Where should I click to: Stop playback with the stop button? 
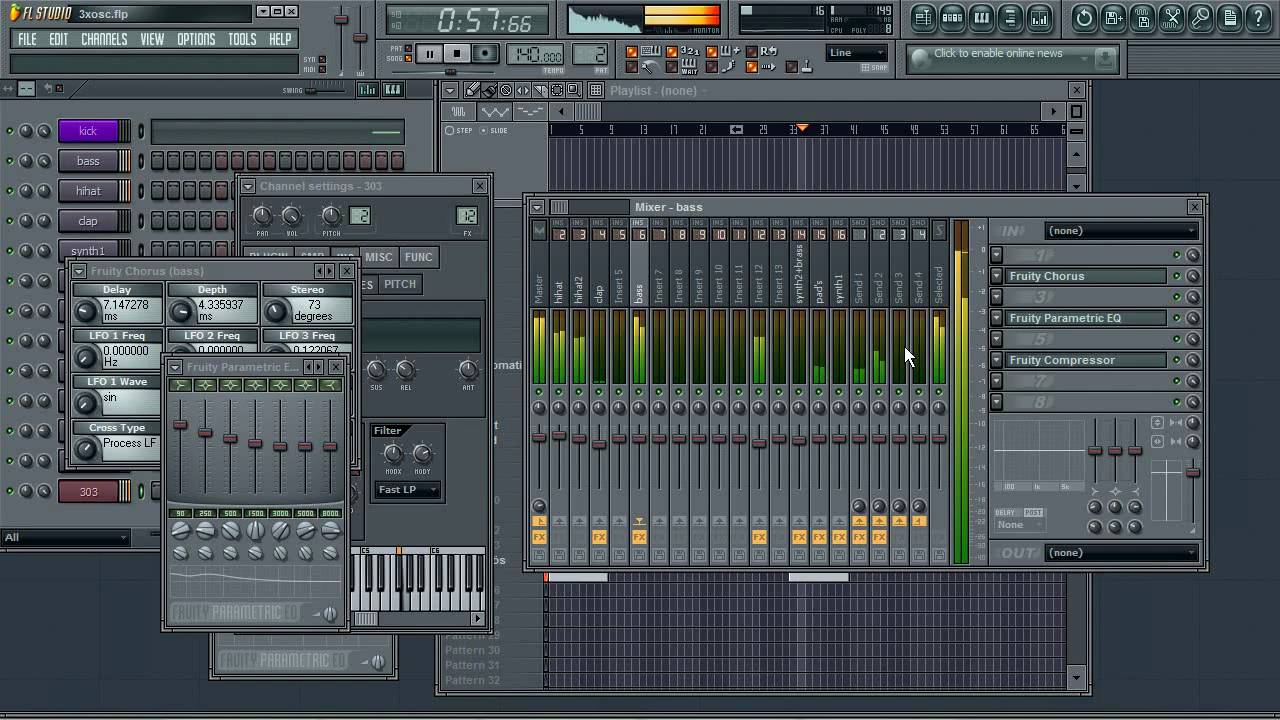(457, 54)
